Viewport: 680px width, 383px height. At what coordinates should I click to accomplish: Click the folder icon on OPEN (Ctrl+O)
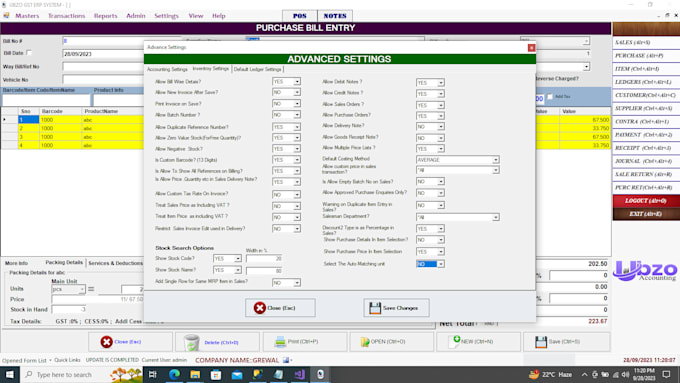click(365, 342)
